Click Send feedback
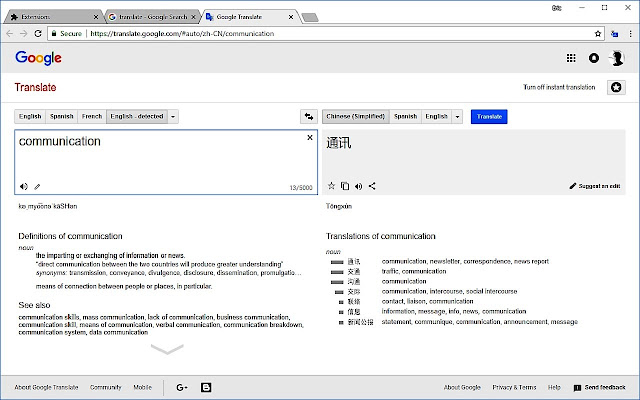 click(600, 387)
